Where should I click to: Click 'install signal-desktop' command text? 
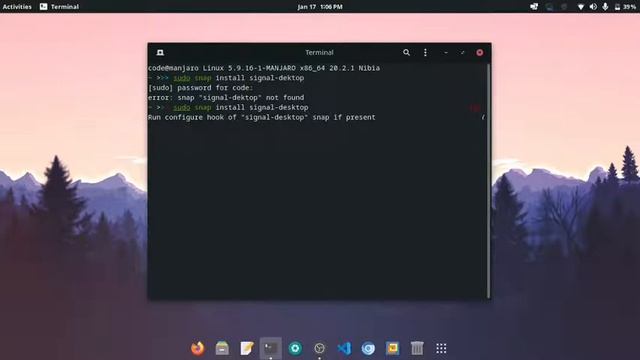tap(262, 107)
